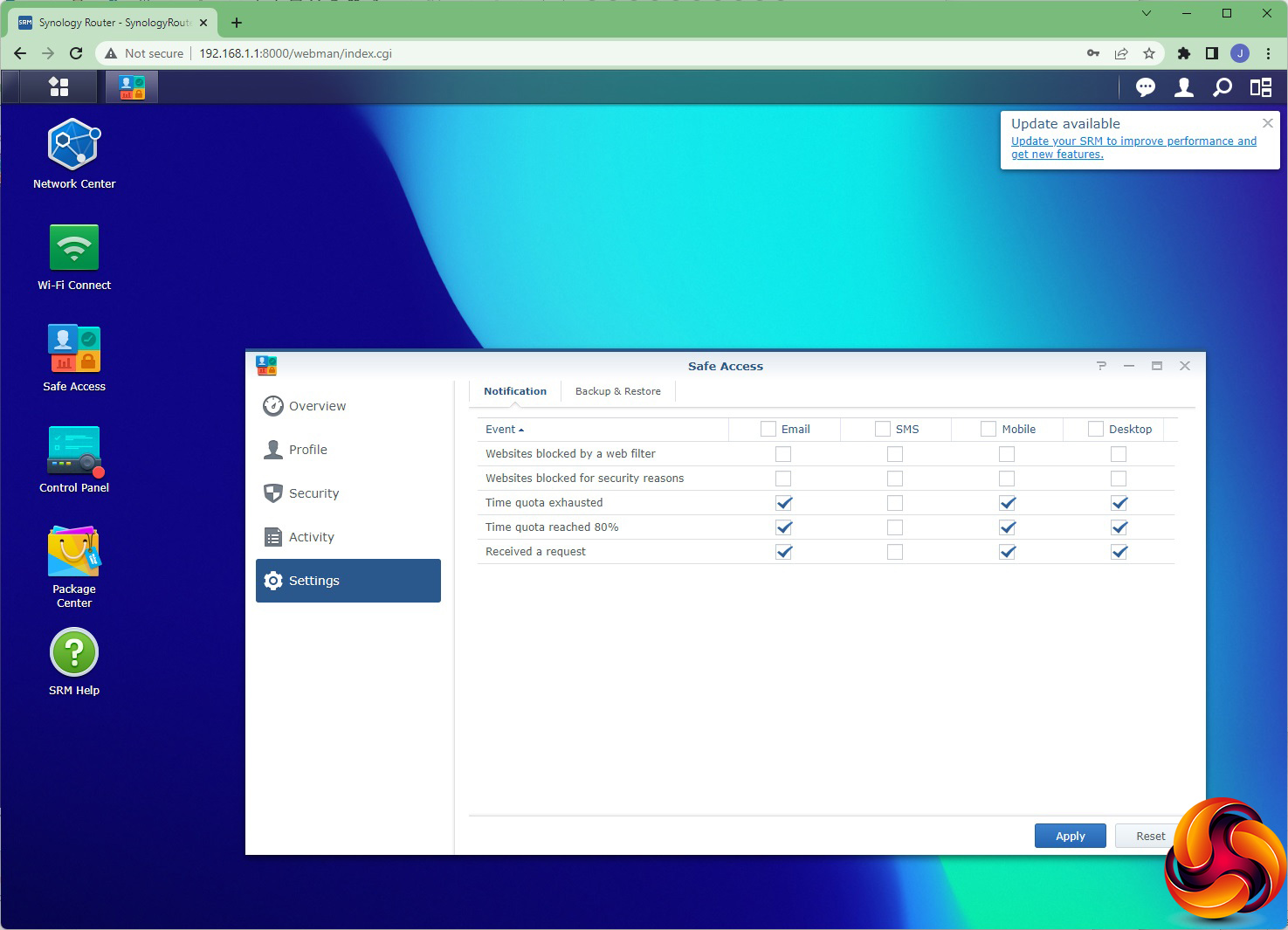The image size is (1288, 930).
Task: Switch to the Backup & Restore tab
Action: coord(618,391)
